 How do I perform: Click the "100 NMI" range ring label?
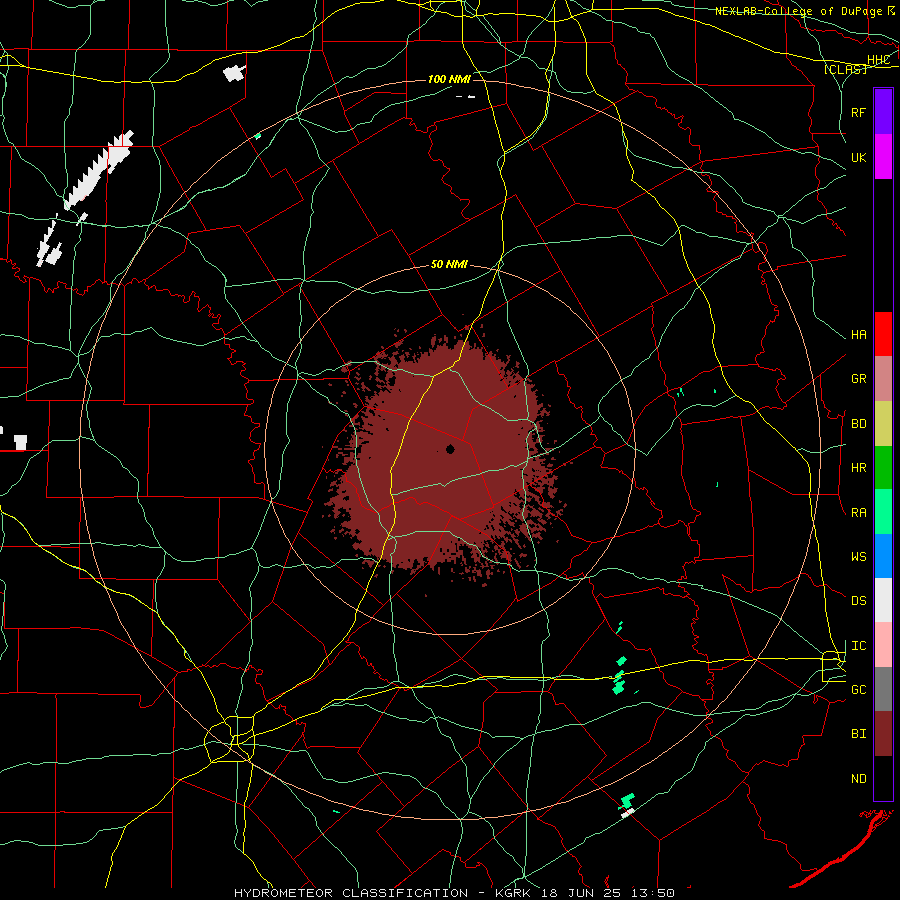point(449,79)
